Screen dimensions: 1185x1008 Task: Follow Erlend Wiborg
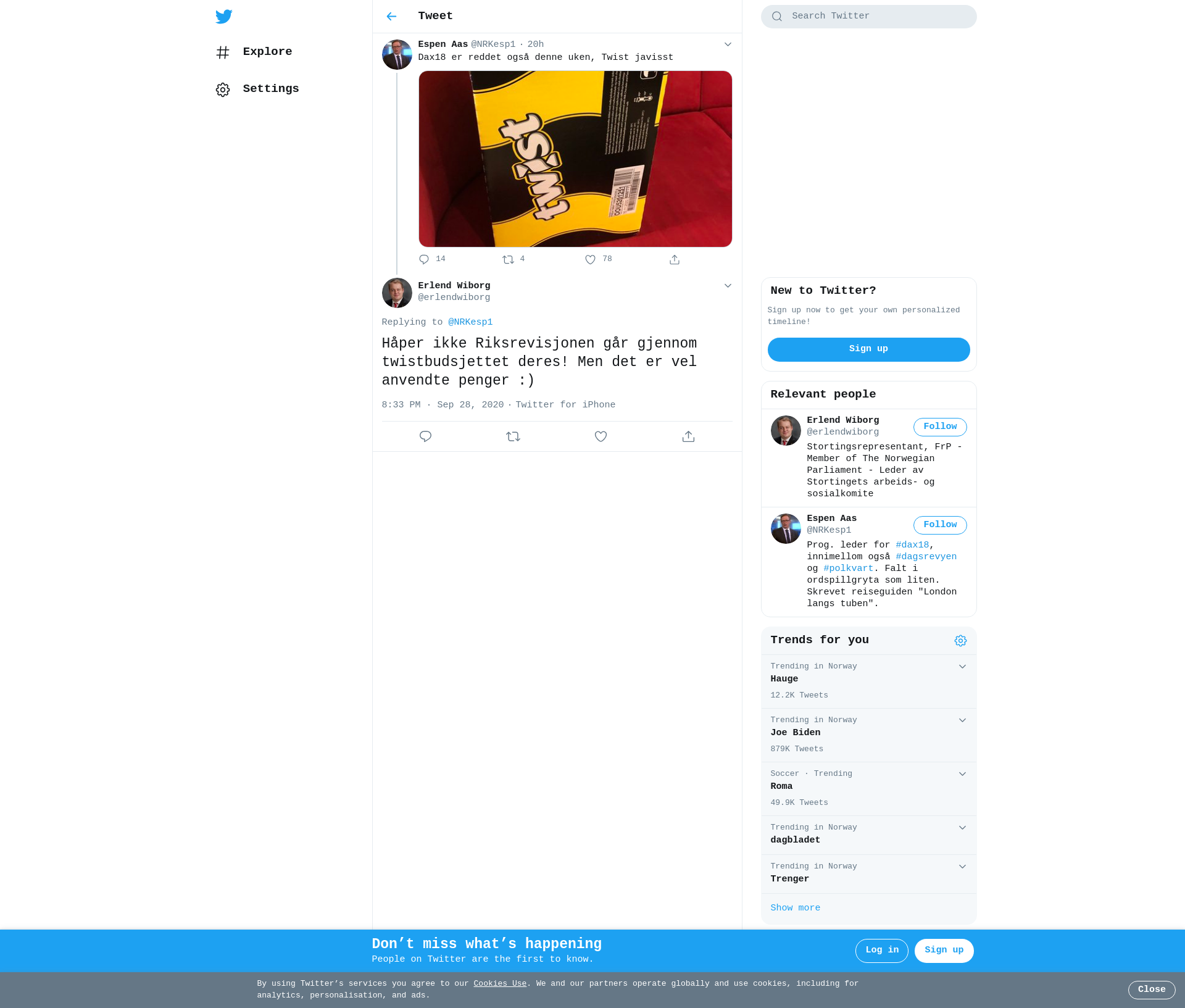[940, 427]
